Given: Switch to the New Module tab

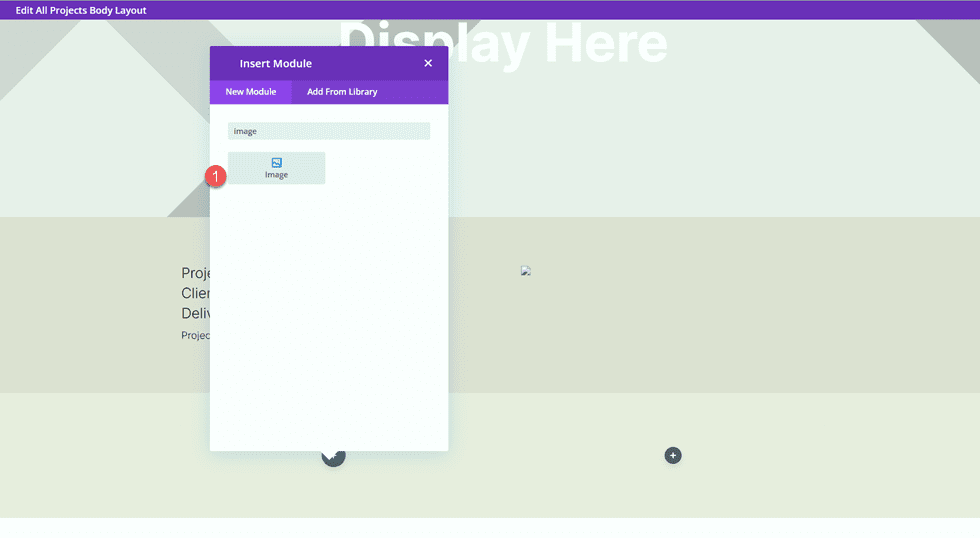Looking at the screenshot, I should tap(250, 92).
